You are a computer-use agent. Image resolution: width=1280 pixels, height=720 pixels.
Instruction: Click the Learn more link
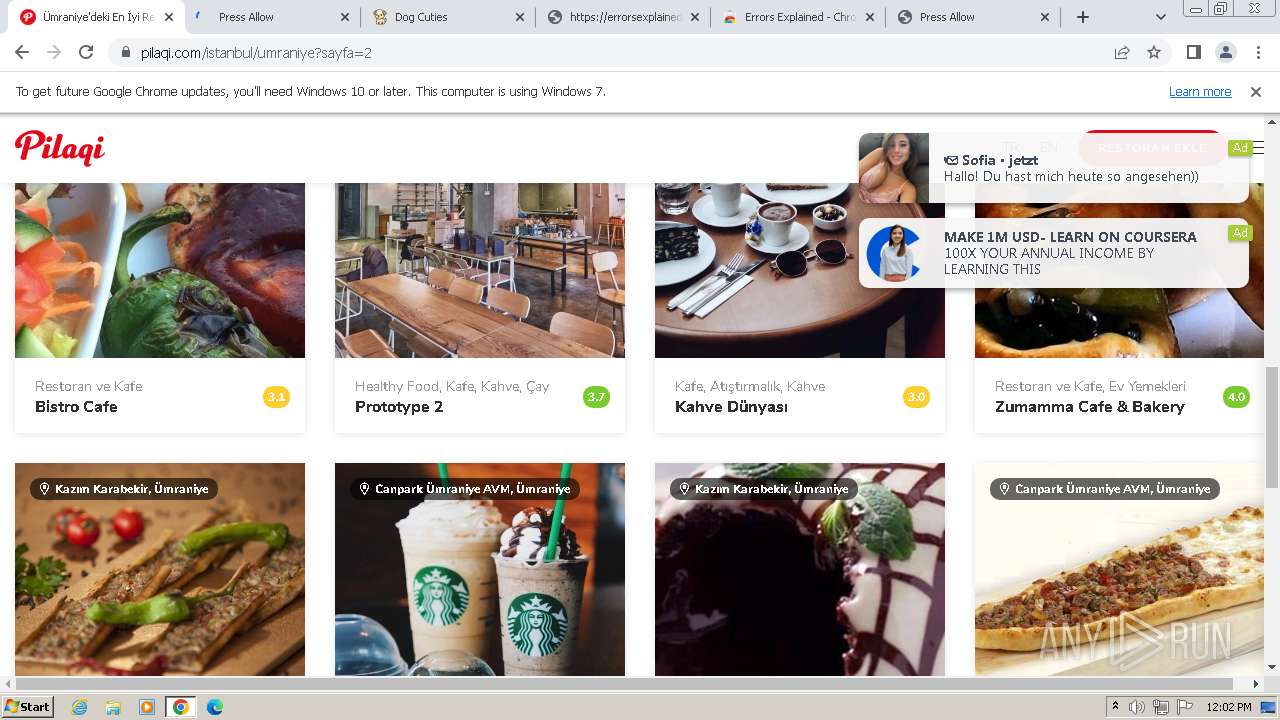point(1200,91)
